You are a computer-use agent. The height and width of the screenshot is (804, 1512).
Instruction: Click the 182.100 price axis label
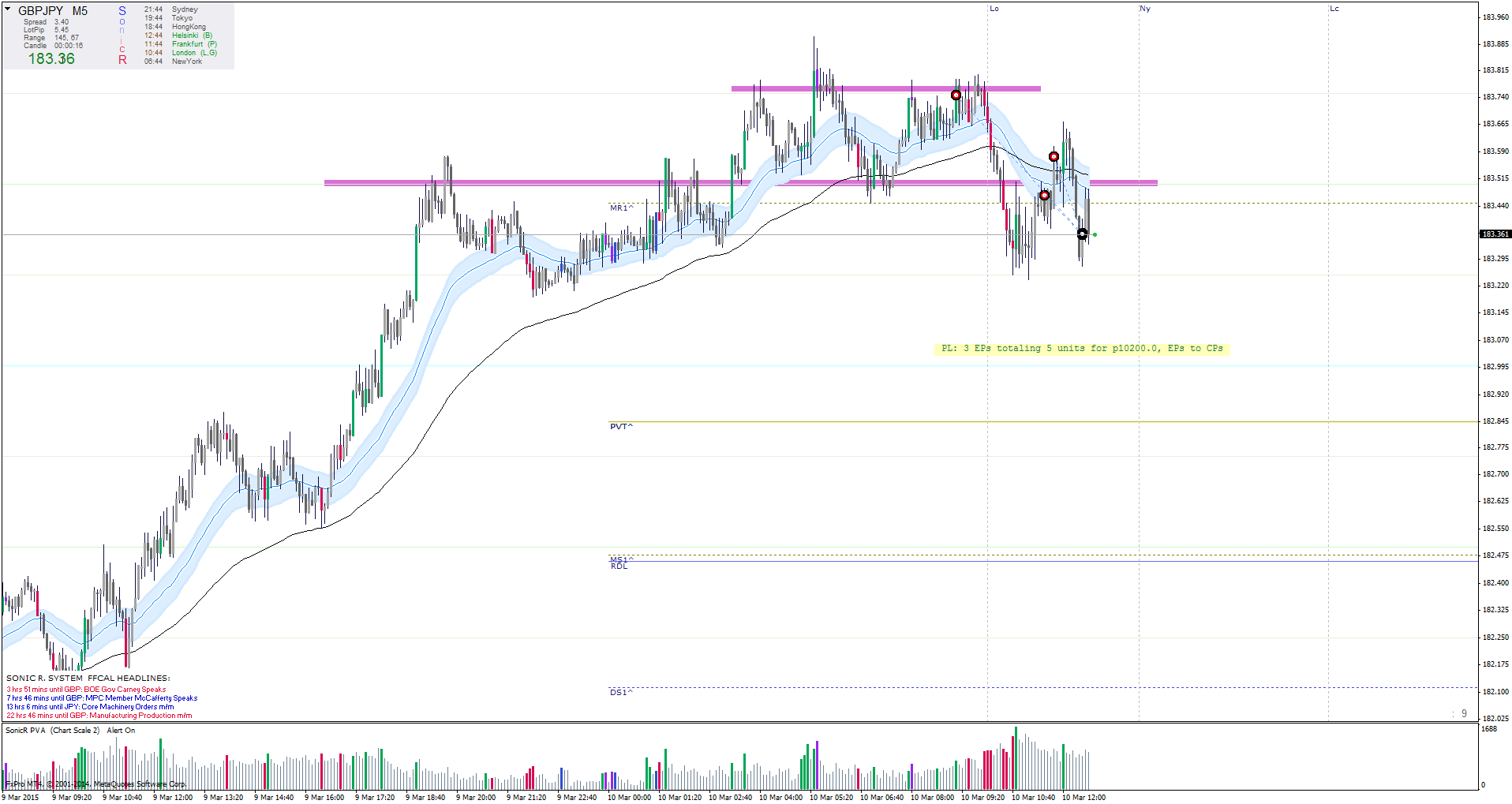[x=1495, y=692]
